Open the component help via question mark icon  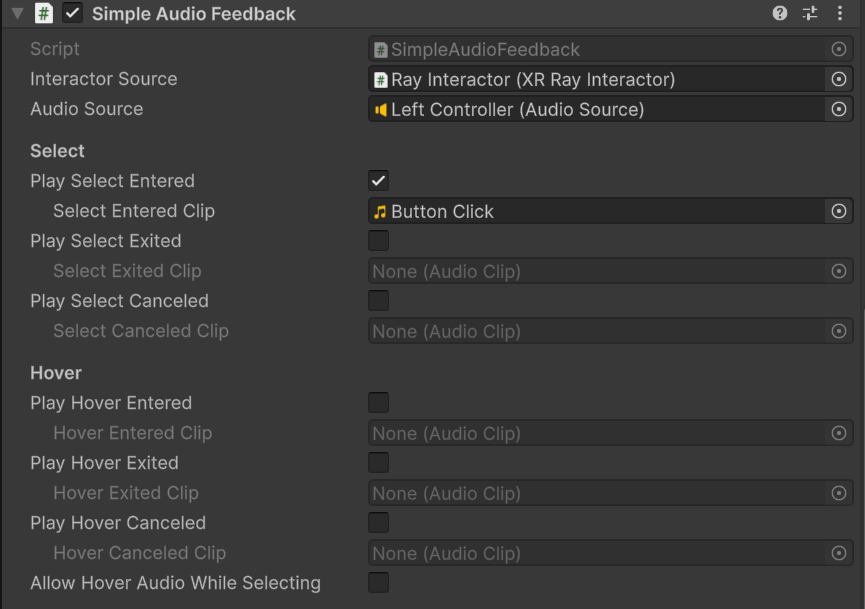[x=781, y=14]
